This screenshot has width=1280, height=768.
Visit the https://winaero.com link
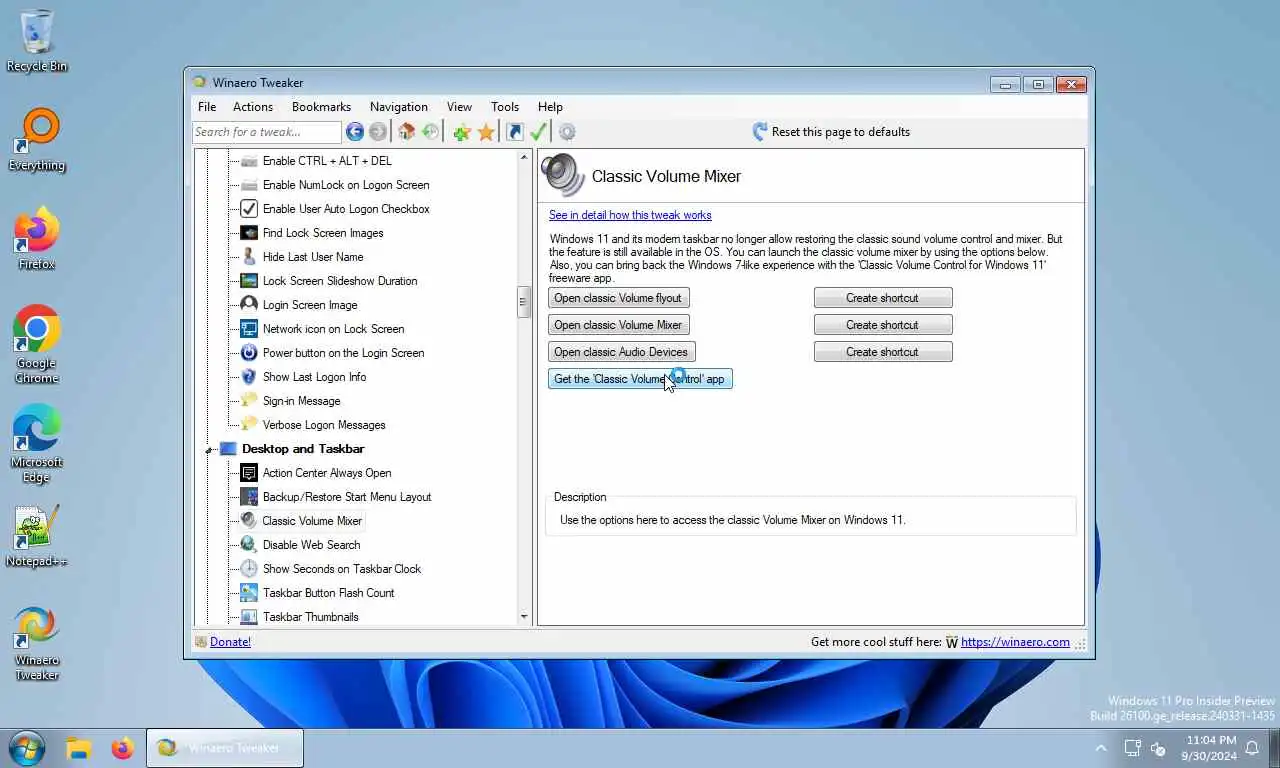click(x=1015, y=642)
